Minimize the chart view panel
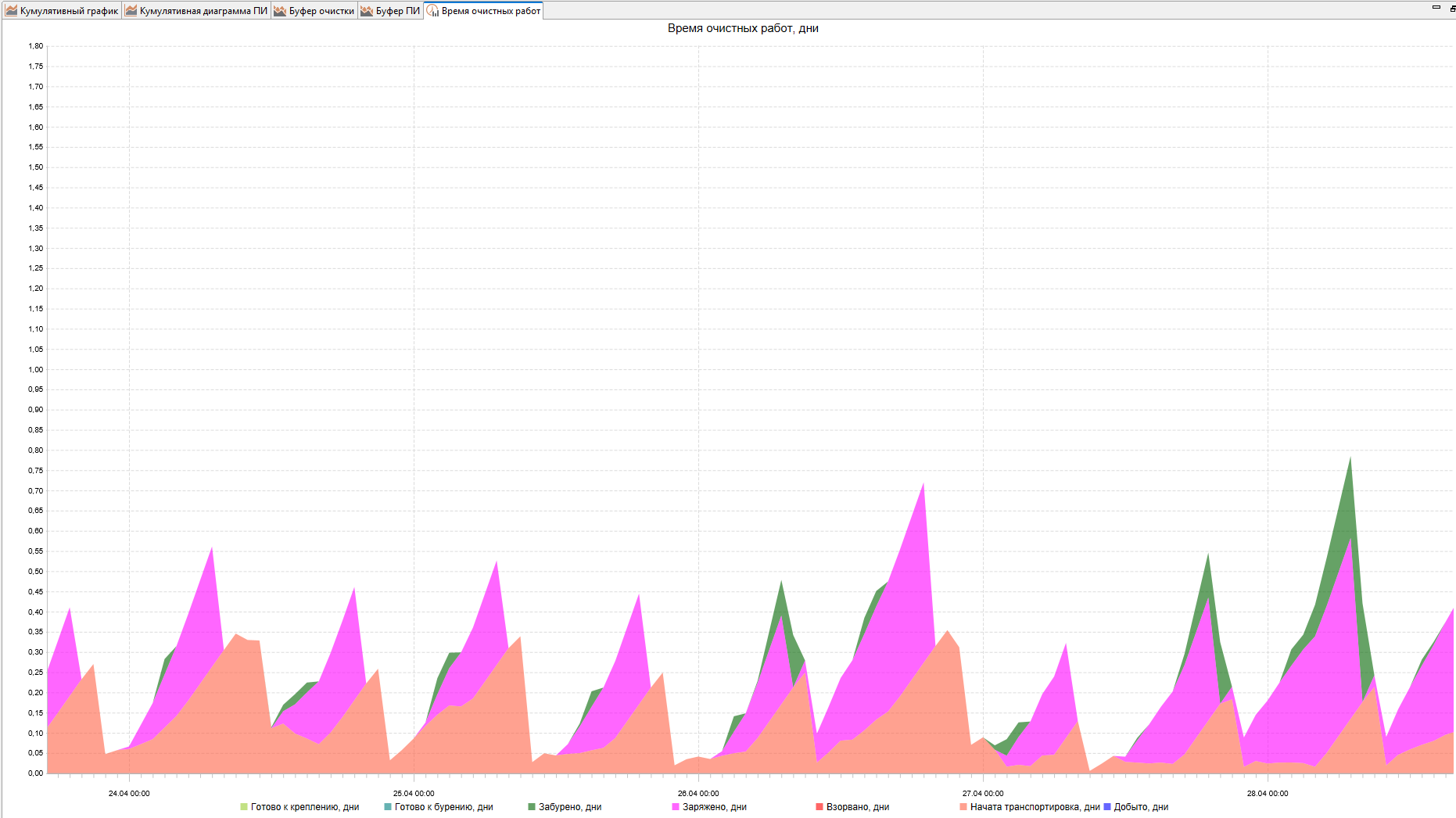1456x818 pixels. coord(1436,7)
